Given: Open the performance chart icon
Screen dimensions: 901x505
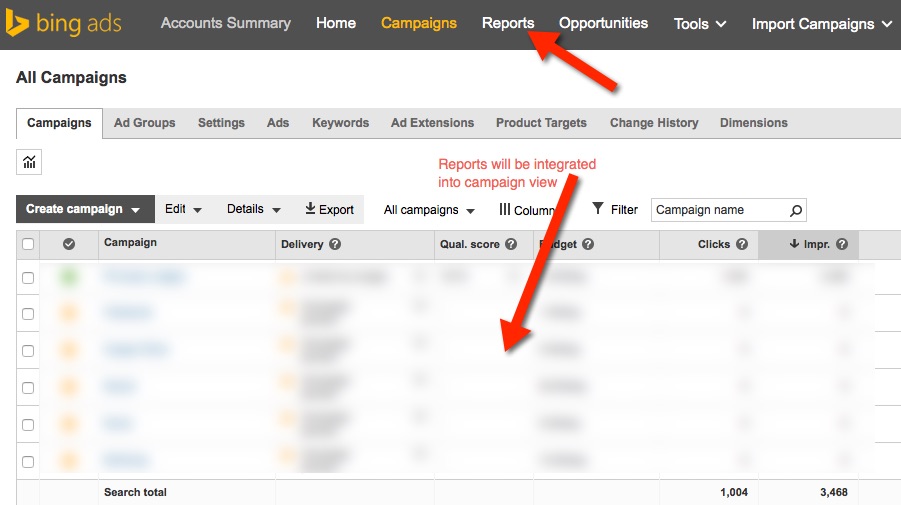Looking at the screenshot, I should (29, 162).
